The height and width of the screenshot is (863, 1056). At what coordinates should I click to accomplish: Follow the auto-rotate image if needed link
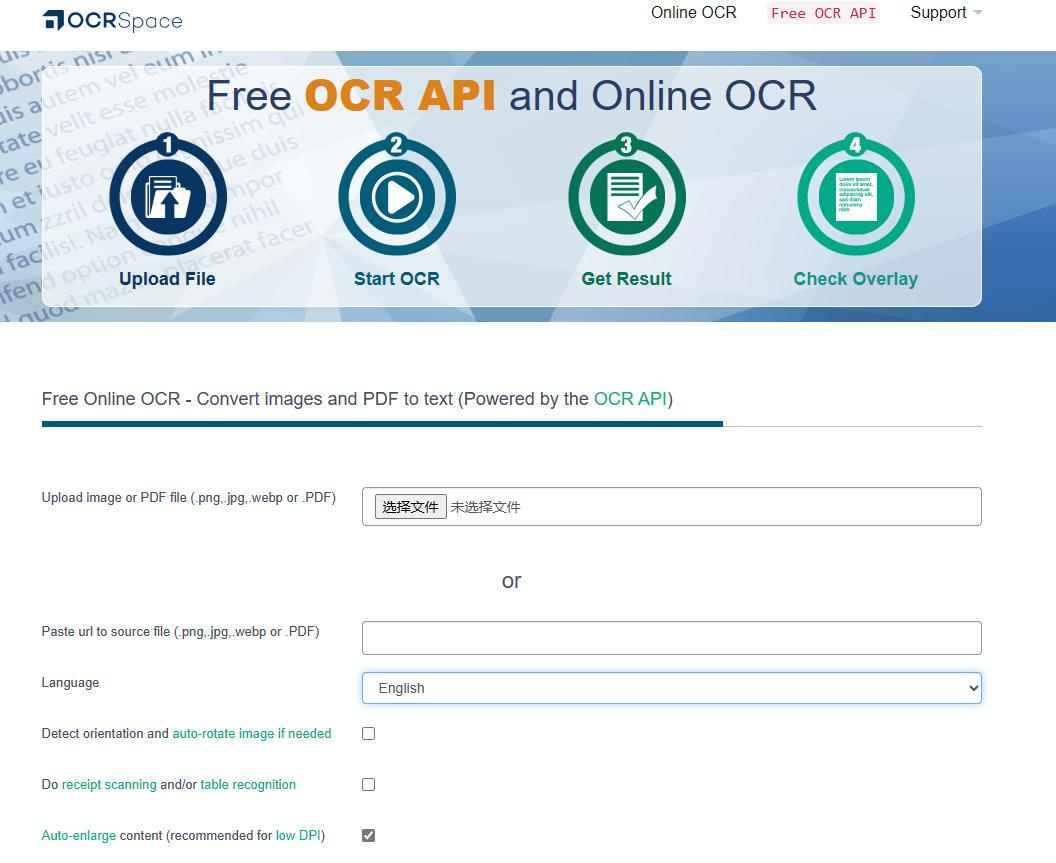[x=252, y=733]
